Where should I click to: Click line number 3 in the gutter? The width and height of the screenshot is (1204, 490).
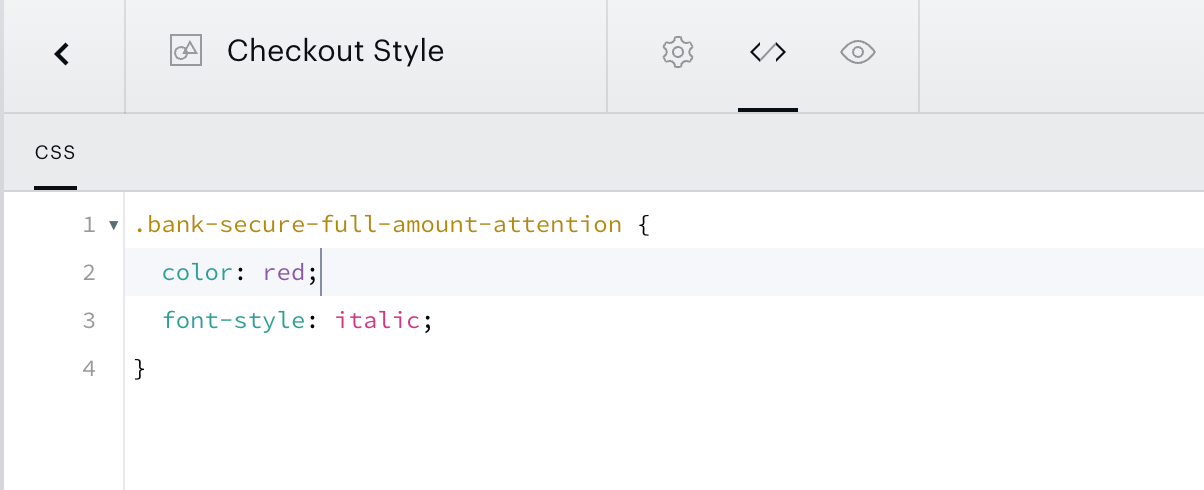[89, 321]
